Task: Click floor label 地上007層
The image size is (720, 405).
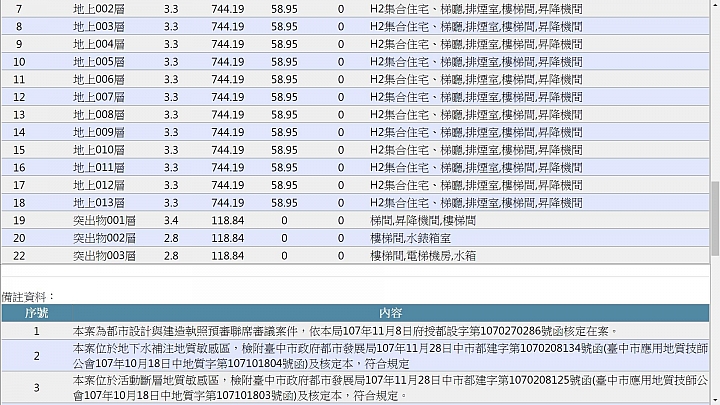Action: tap(99, 97)
